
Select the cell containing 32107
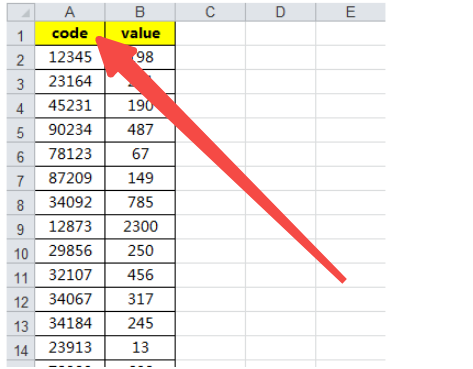click(70, 275)
